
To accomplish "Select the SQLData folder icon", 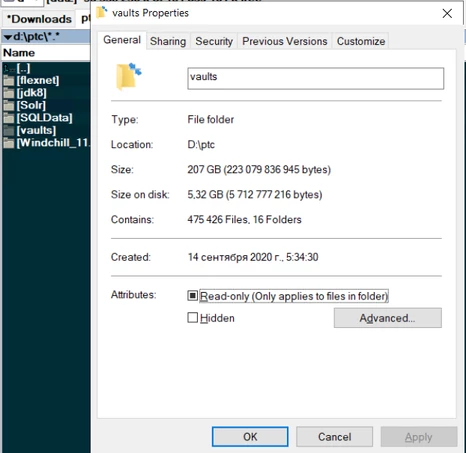I will click(9, 118).
